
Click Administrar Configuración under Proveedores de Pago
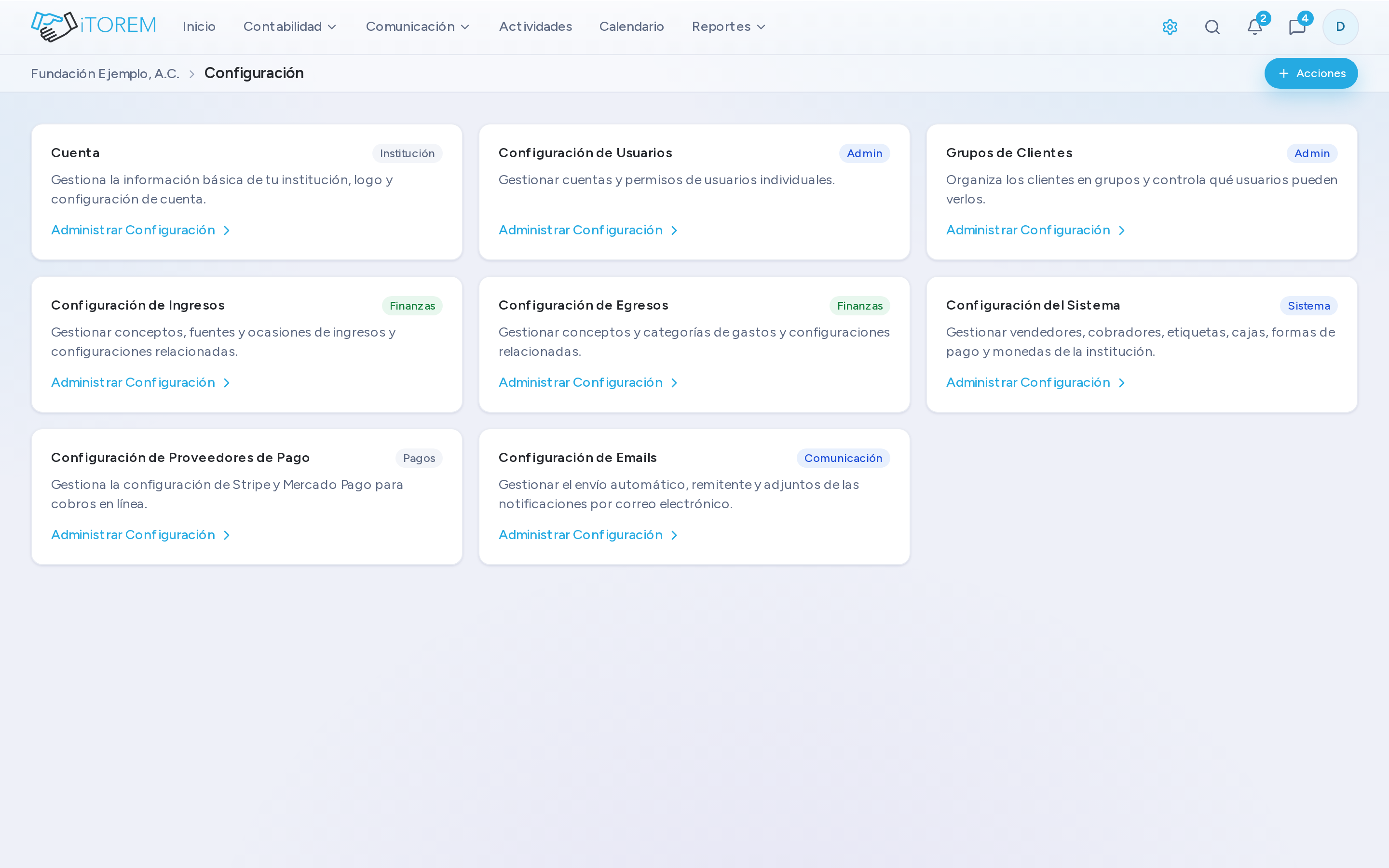pyautogui.click(x=141, y=535)
